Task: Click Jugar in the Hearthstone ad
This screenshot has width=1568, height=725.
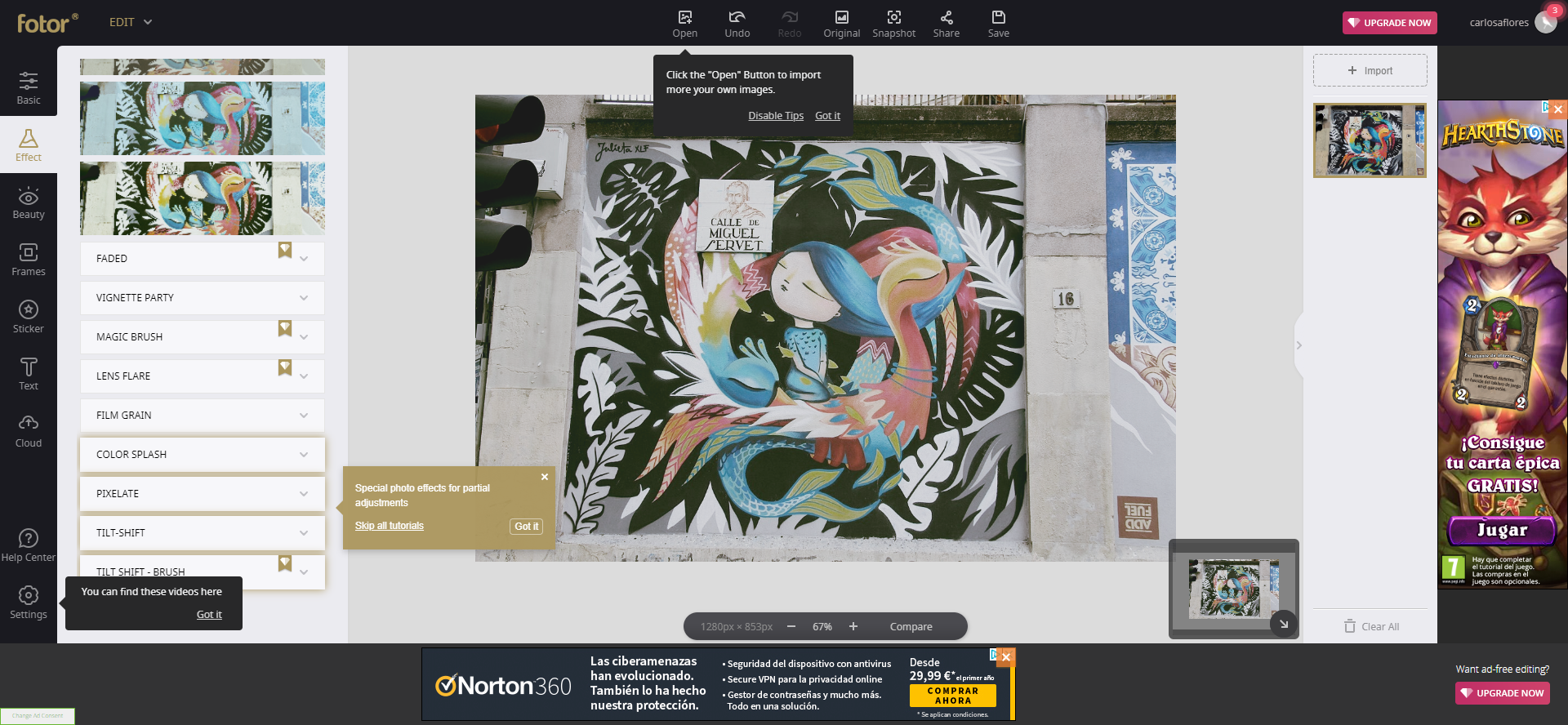Action: (1502, 530)
